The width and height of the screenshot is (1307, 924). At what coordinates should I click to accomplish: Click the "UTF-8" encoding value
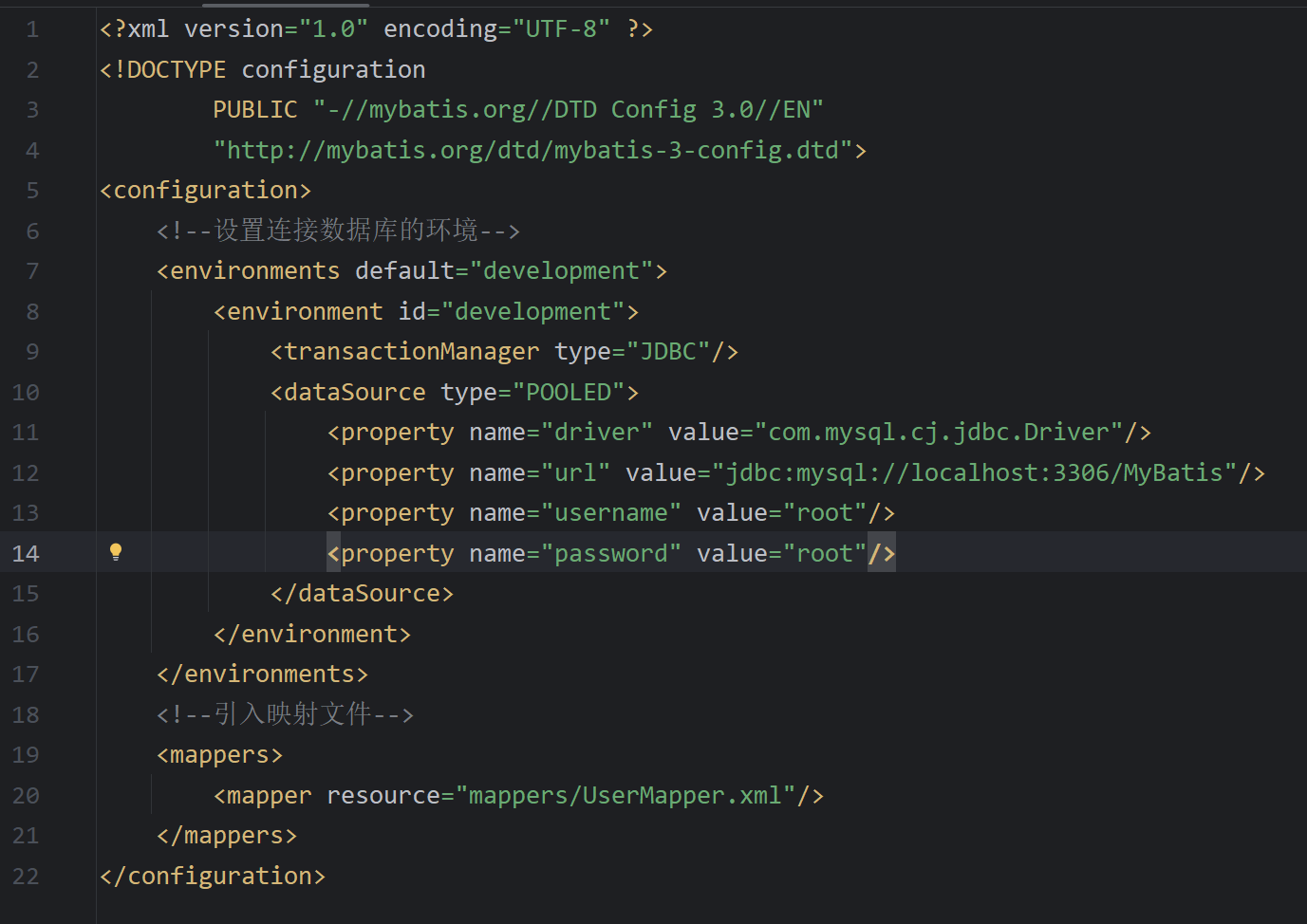562,29
